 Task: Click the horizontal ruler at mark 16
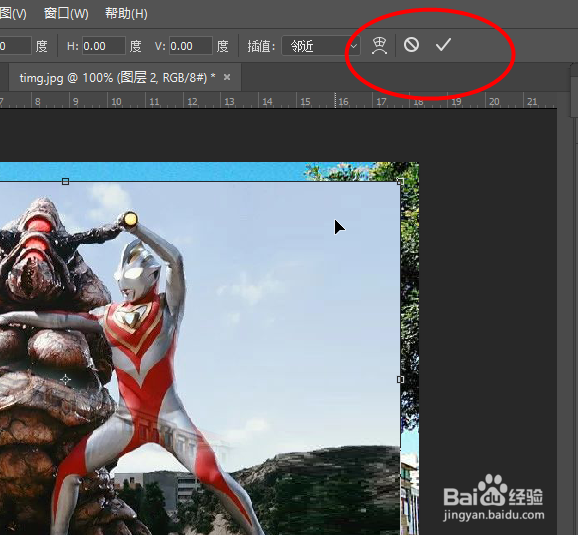pos(343,101)
